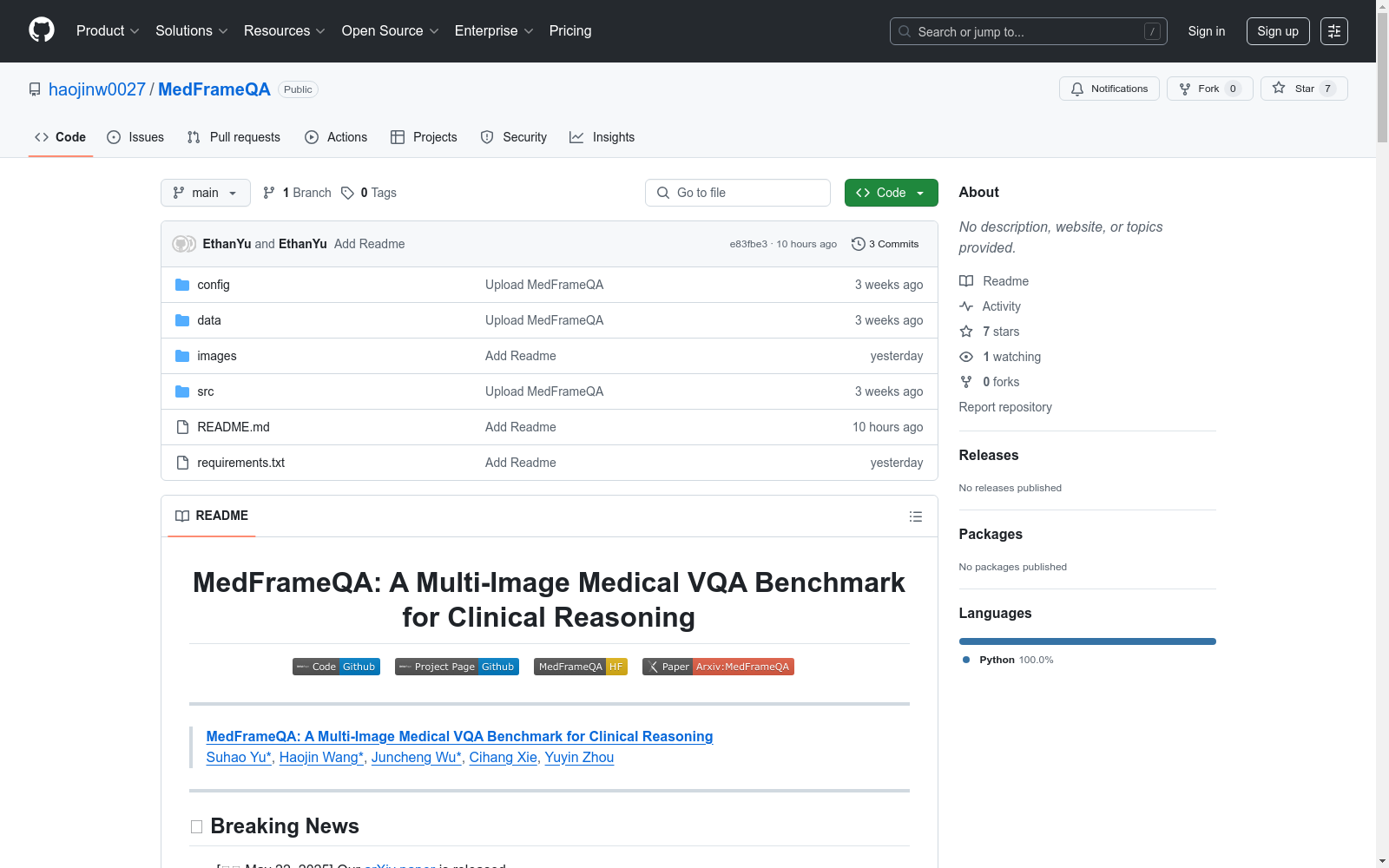Screen dimensions: 1389x868
Task: Click the committer avatar icons
Action: [x=184, y=244]
